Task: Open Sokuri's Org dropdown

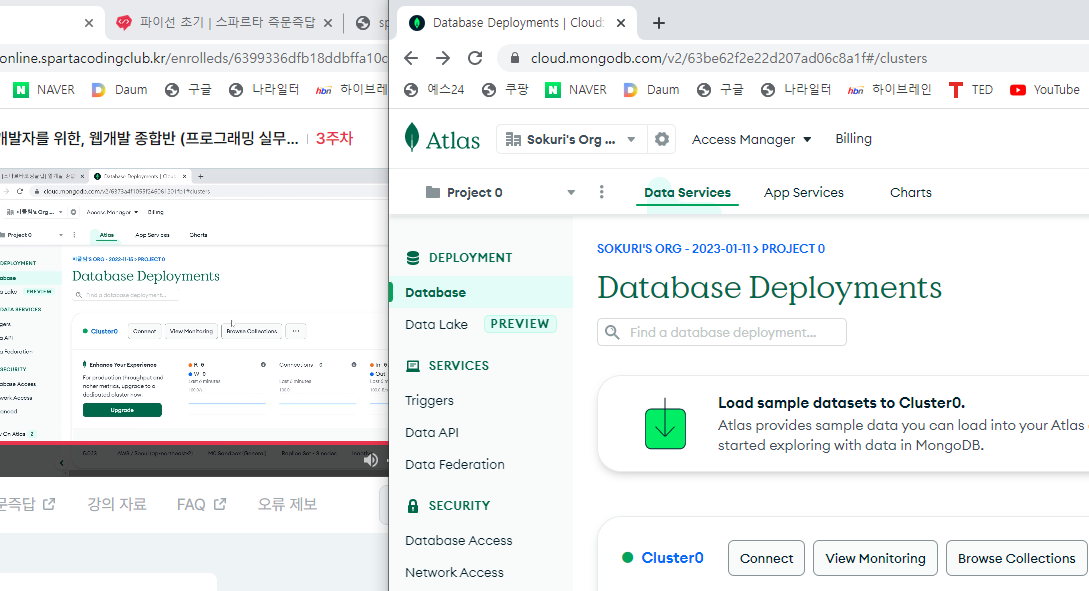Action: (571, 139)
